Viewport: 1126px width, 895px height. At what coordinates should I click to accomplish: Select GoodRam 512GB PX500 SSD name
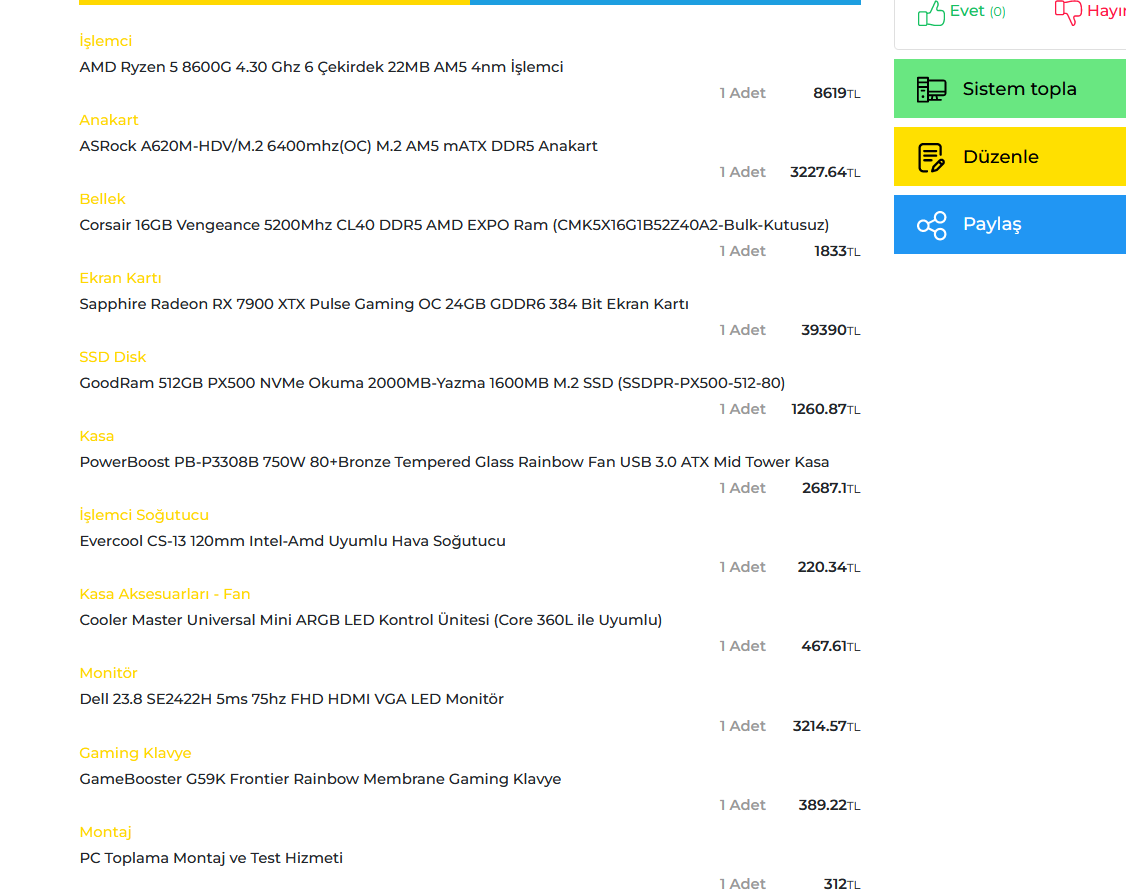[x=432, y=383]
